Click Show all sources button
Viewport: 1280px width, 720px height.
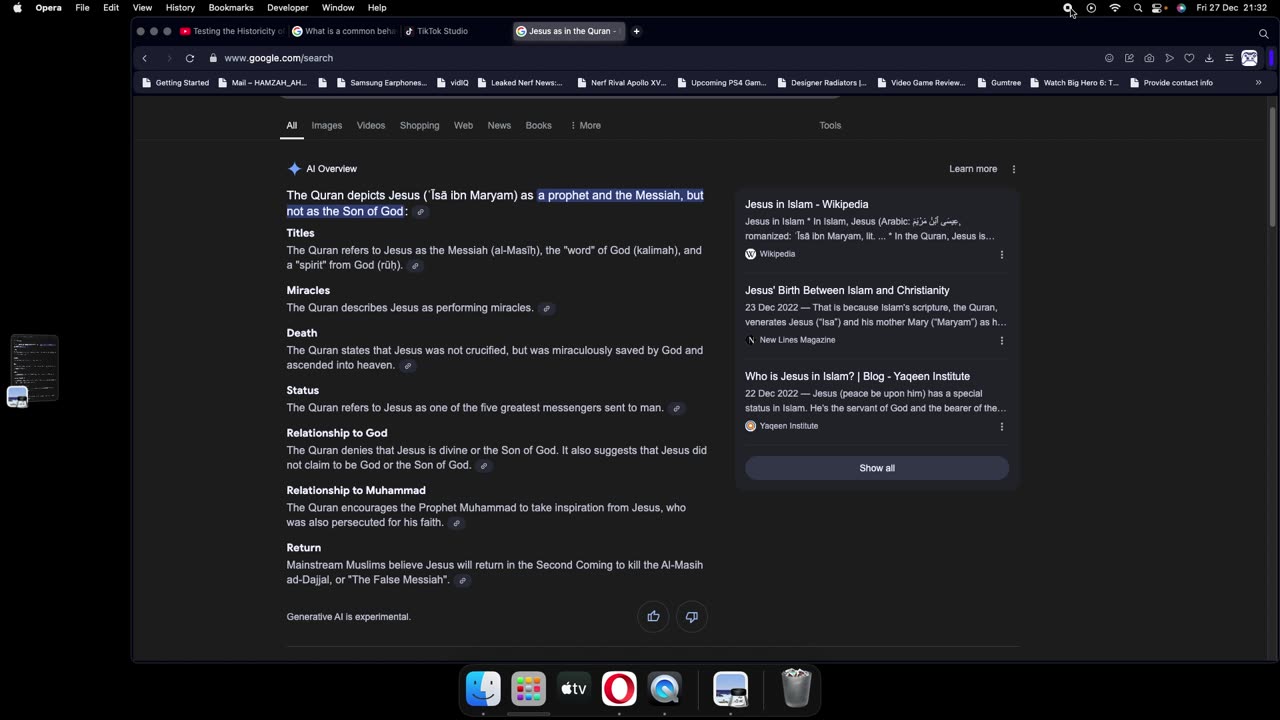tap(877, 468)
